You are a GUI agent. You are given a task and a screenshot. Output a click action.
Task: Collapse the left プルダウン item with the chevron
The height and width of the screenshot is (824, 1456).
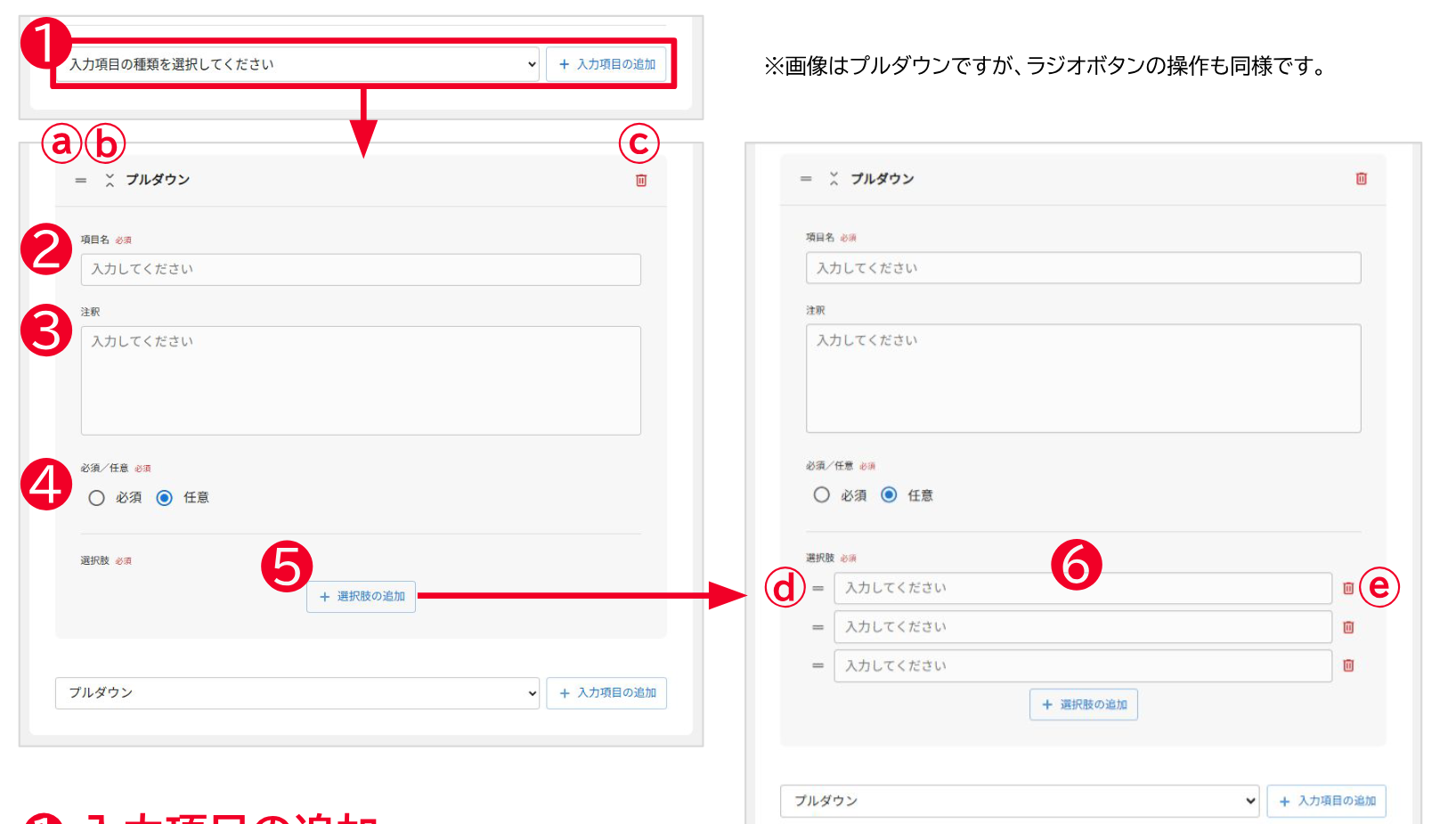pos(110,180)
